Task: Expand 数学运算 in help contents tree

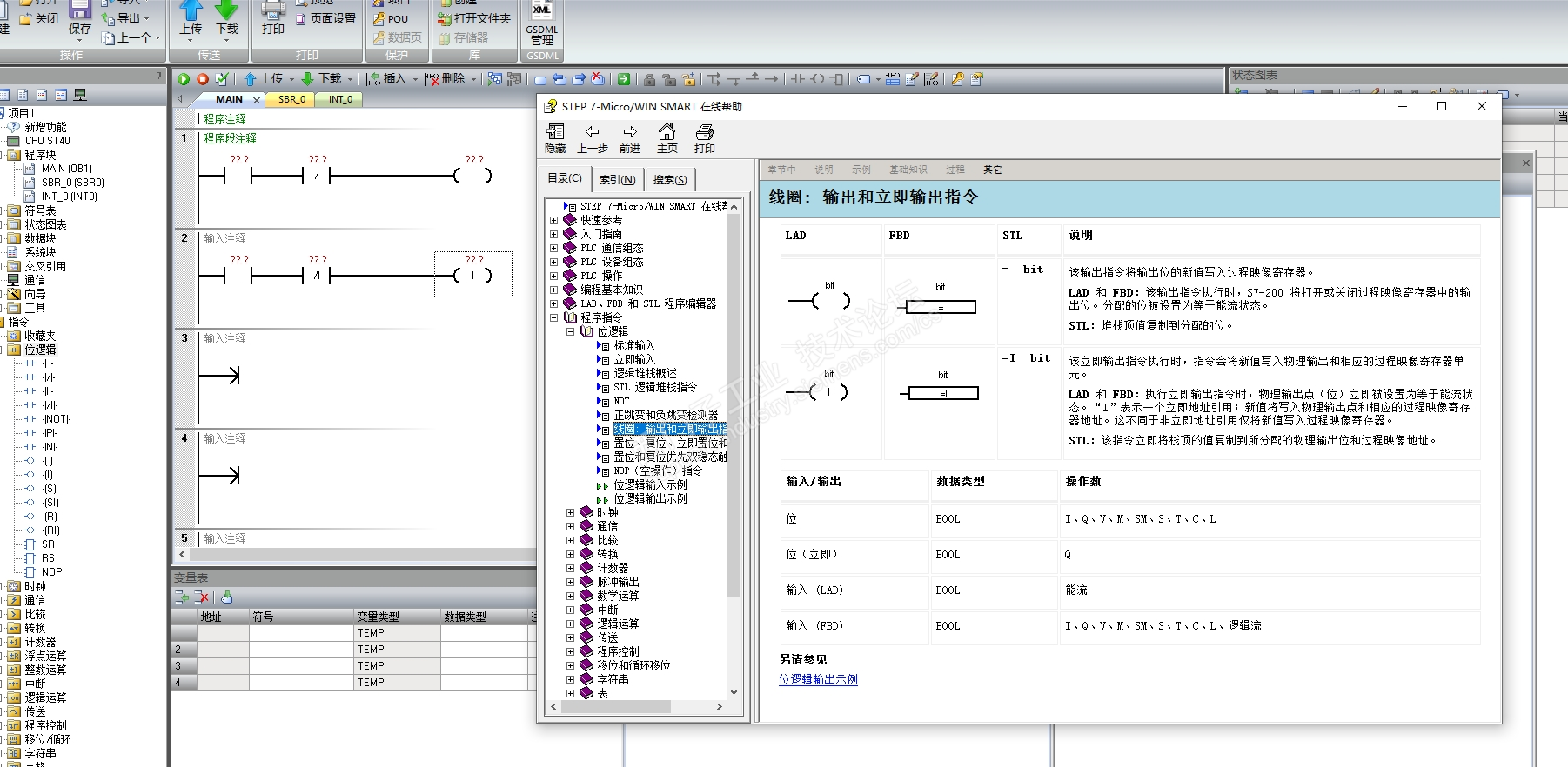Action: (x=570, y=596)
